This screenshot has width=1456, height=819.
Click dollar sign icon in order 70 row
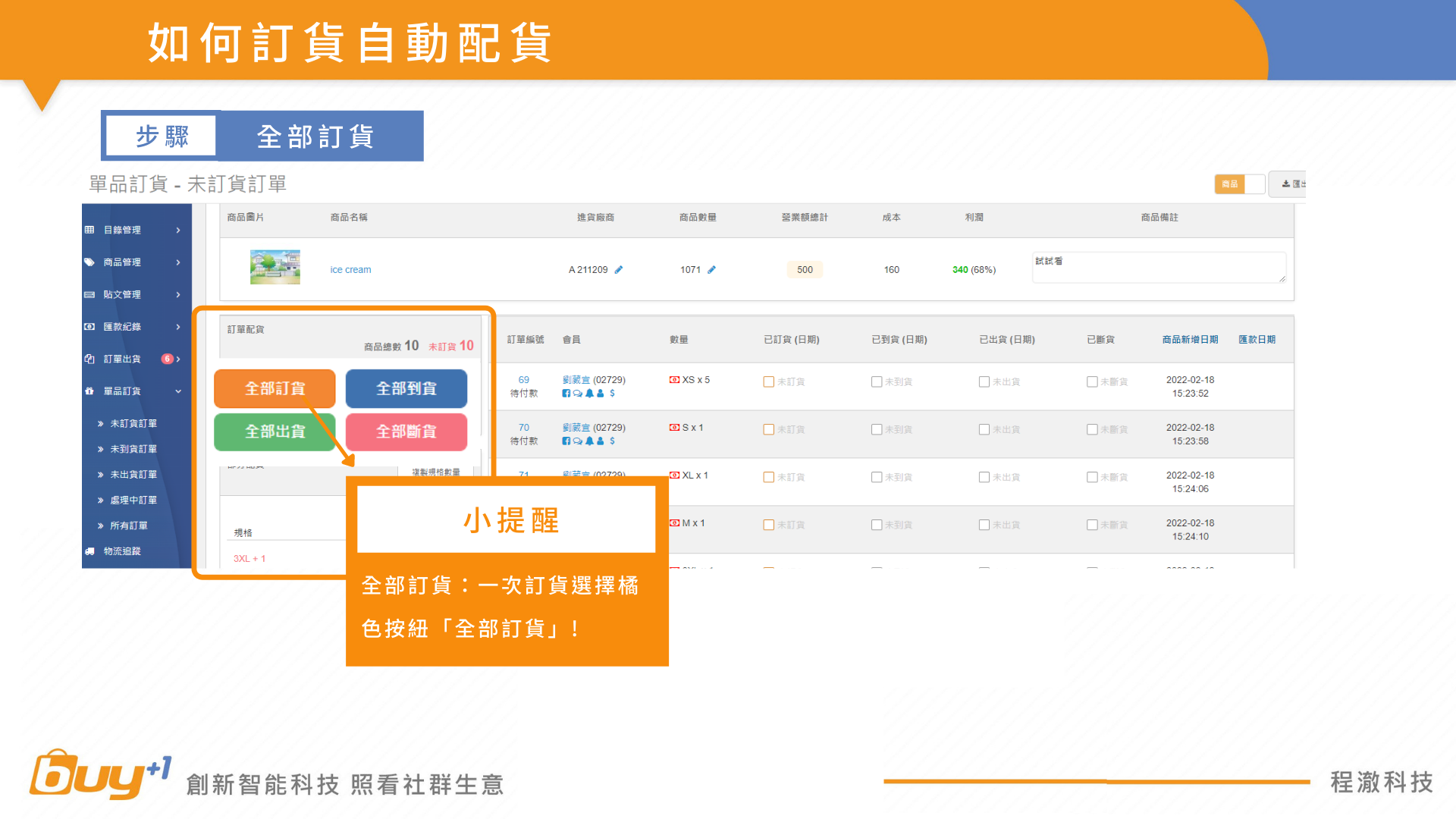[x=612, y=441]
